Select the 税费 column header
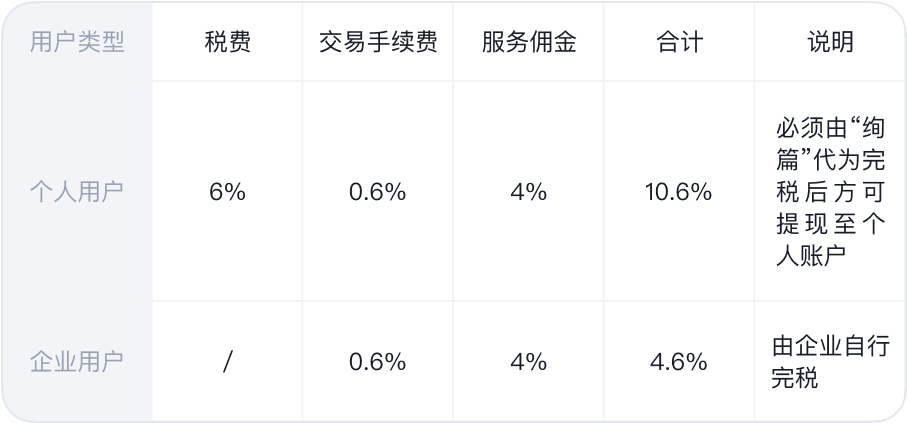 coord(227,42)
